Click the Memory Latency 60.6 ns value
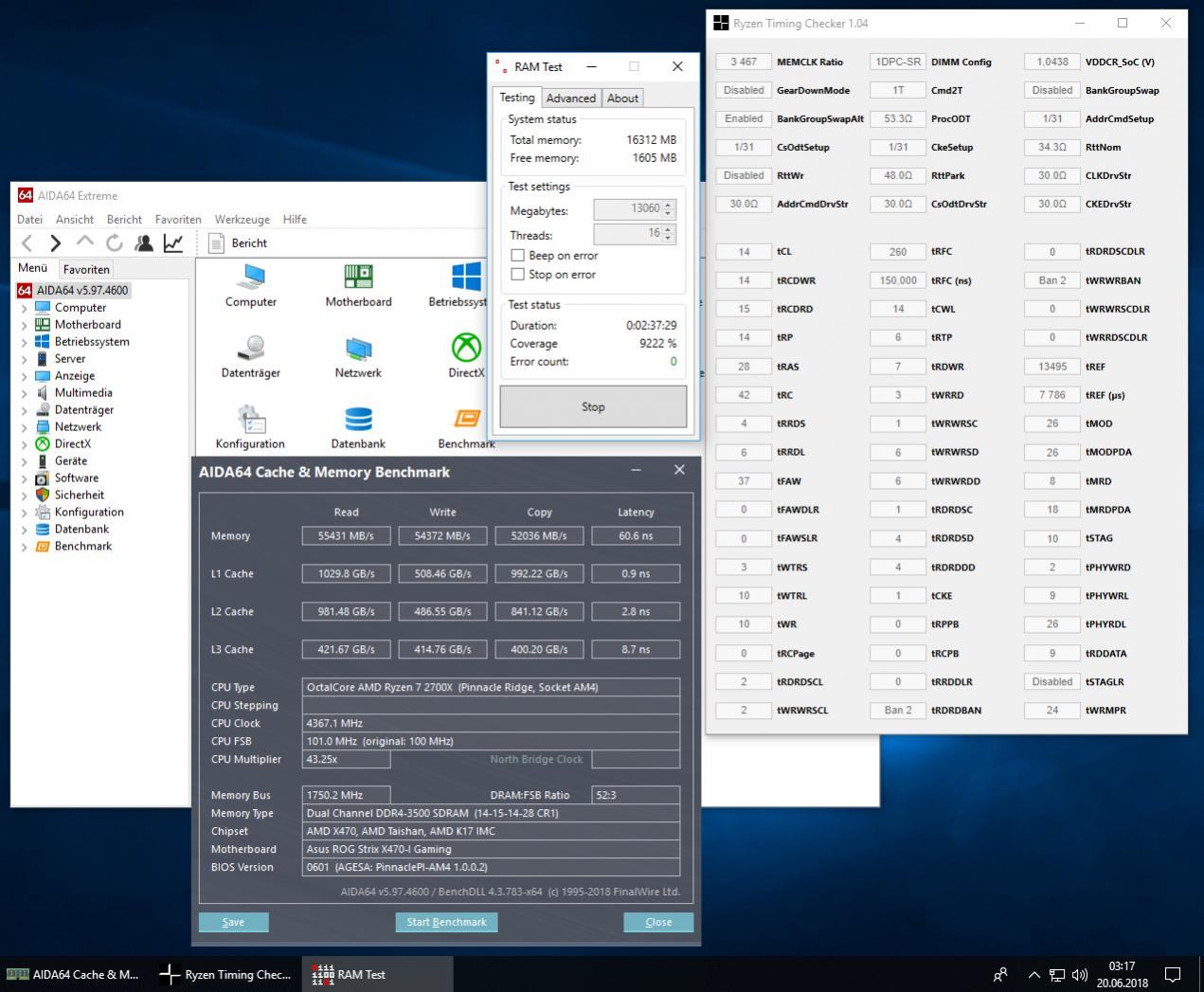 point(636,535)
